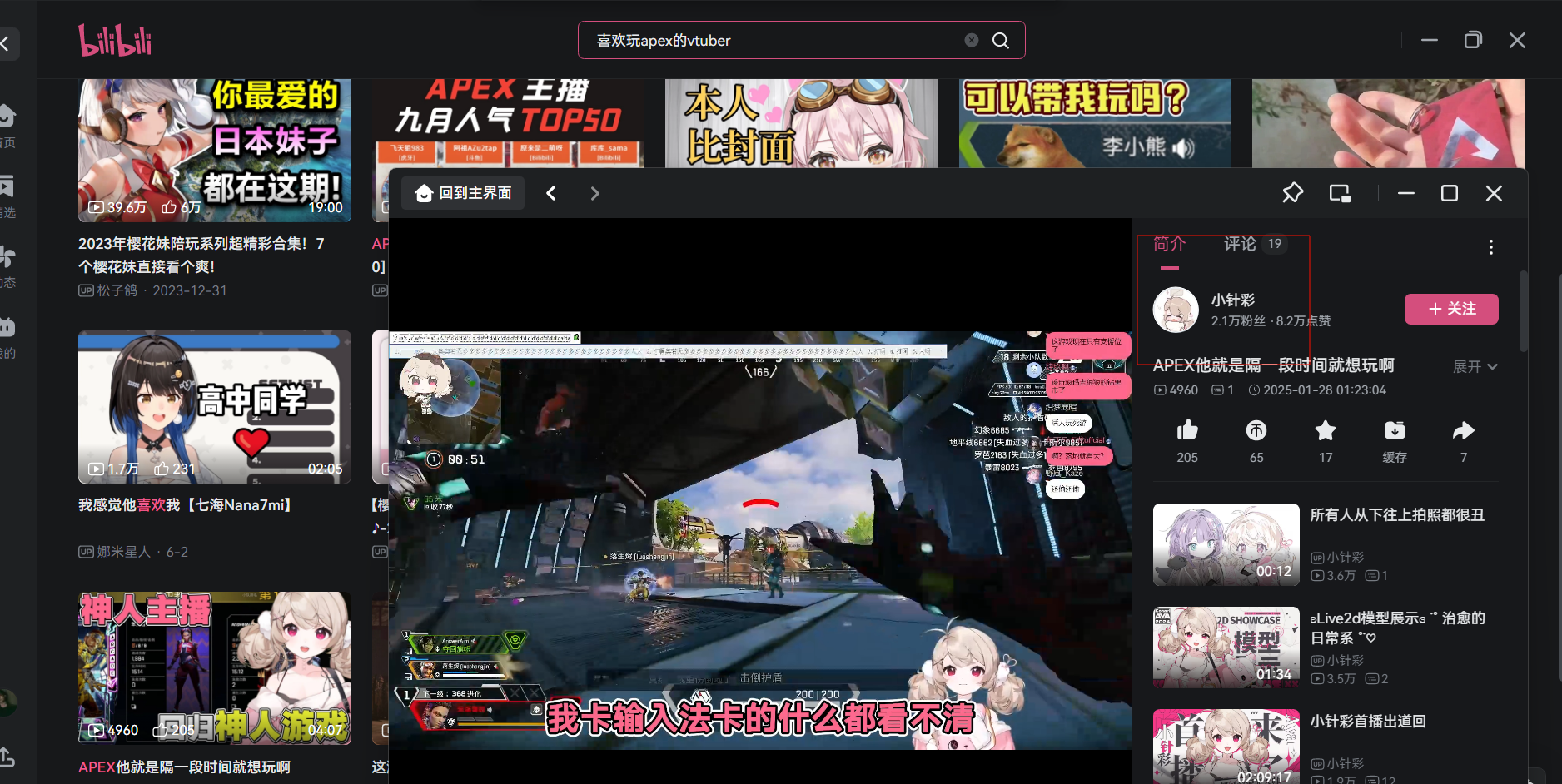This screenshot has height=784, width=1562.
Task: Clear the search box text
Action: [x=971, y=40]
